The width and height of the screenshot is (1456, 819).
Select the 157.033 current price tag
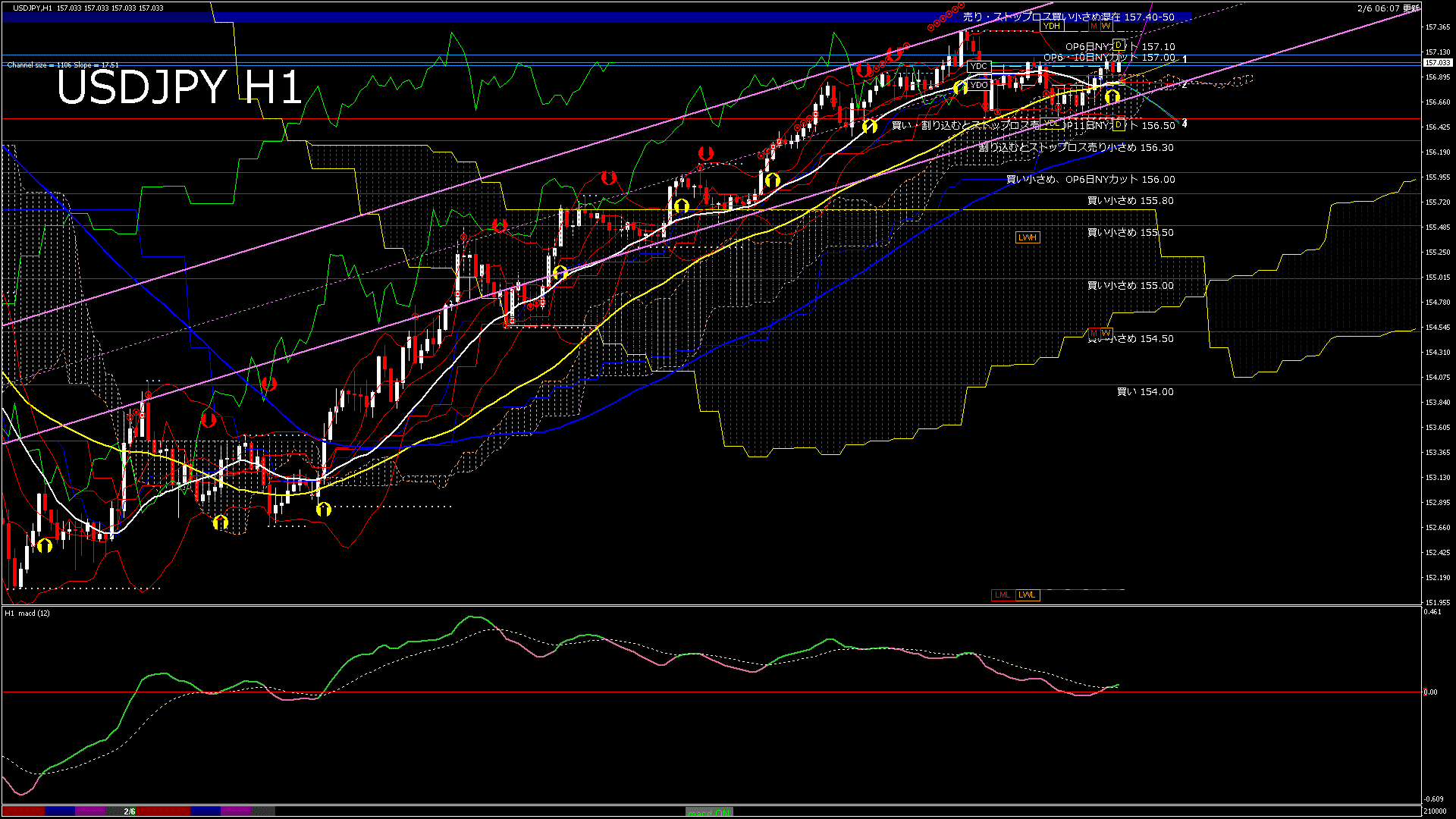1437,63
